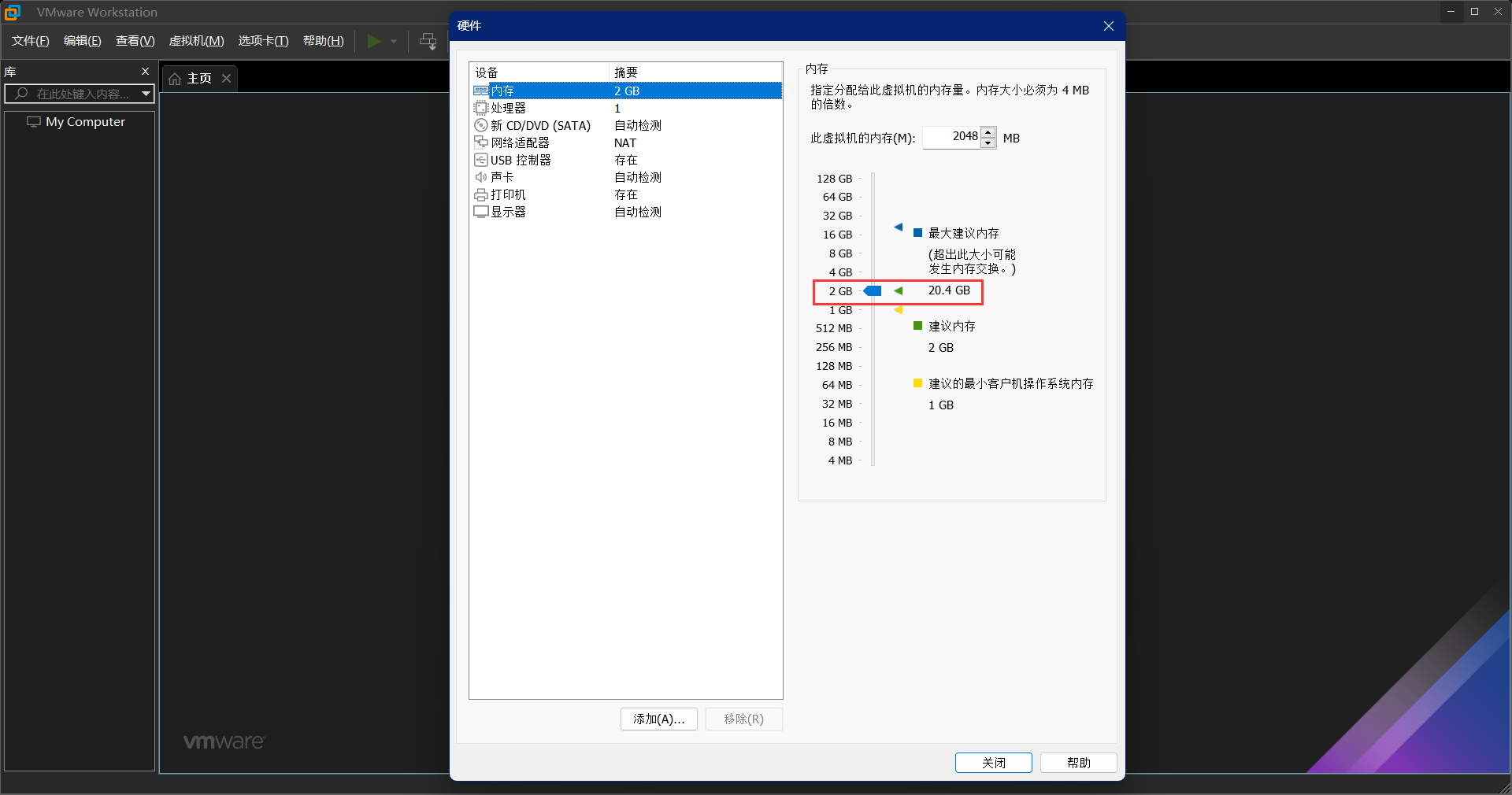Switch to the 主页 tab
Viewport: 1512px width, 795px height.
point(199,79)
